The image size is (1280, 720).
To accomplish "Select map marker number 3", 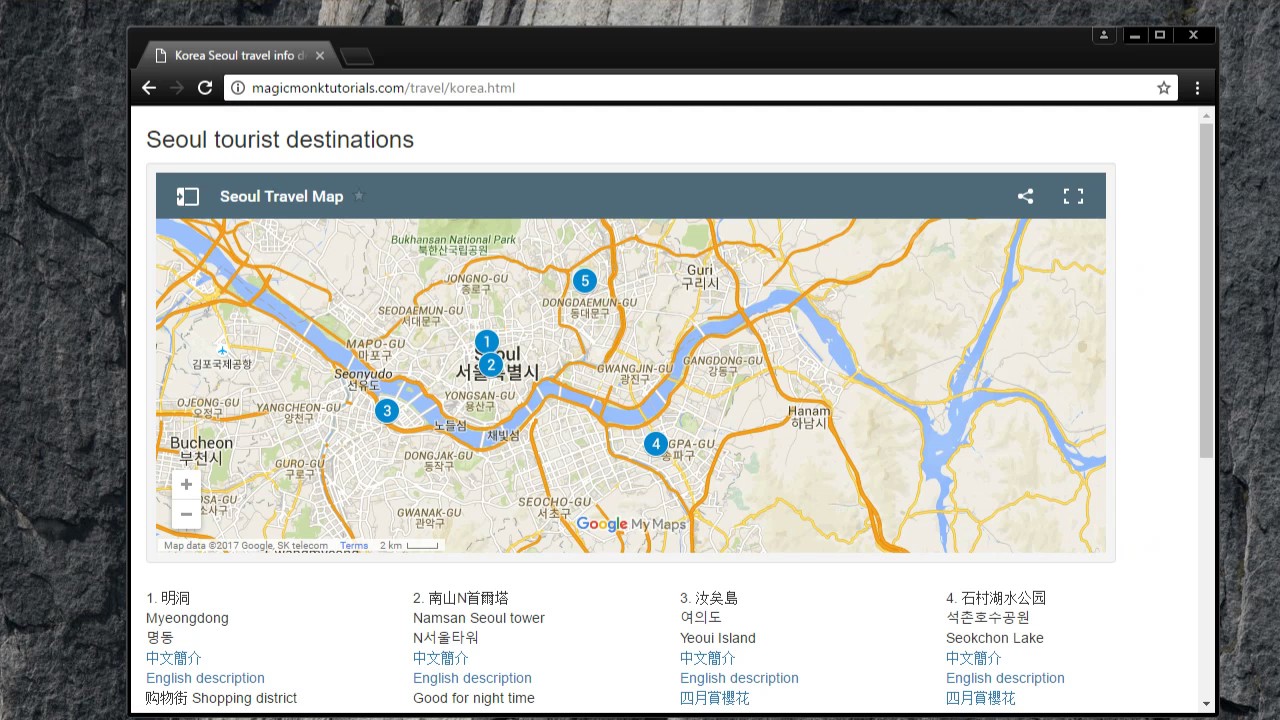I will pyautogui.click(x=387, y=410).
